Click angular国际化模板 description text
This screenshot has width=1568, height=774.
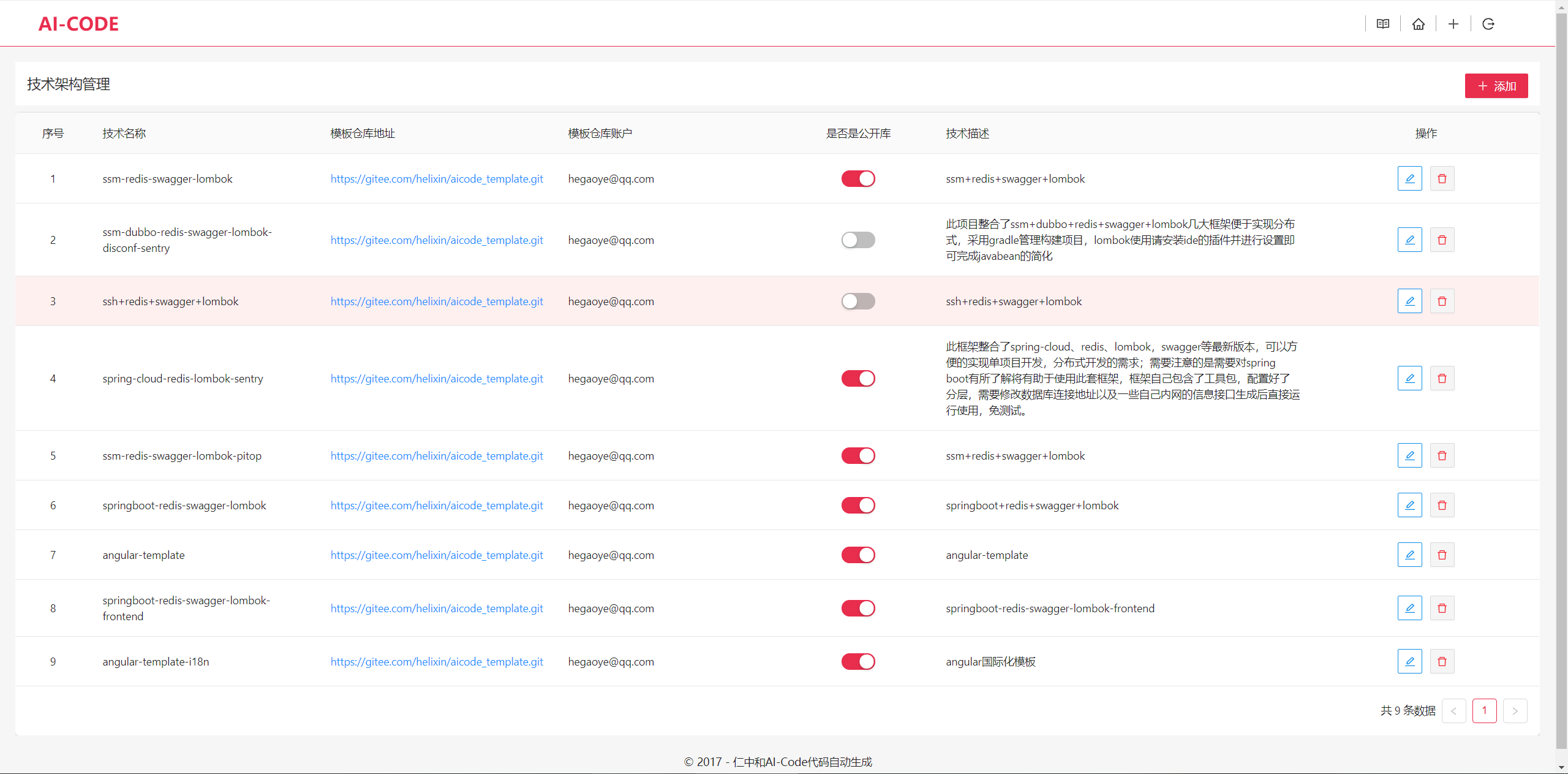[990, 661]
